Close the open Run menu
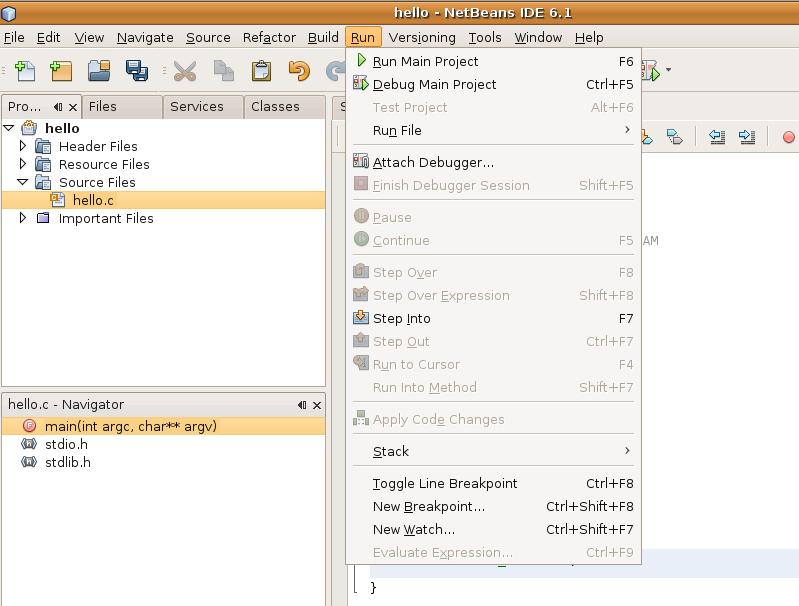The width and height of the screenshot is (799, 606). pos(363,37)
